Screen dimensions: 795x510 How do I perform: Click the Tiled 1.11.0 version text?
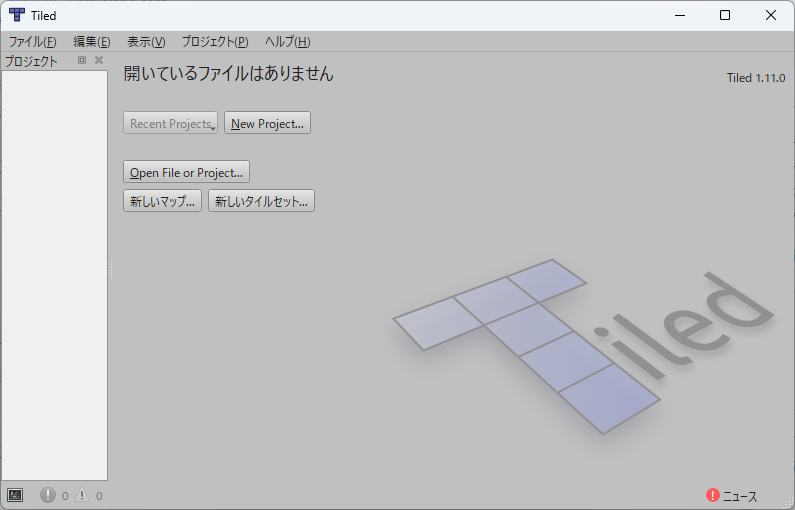755,78
